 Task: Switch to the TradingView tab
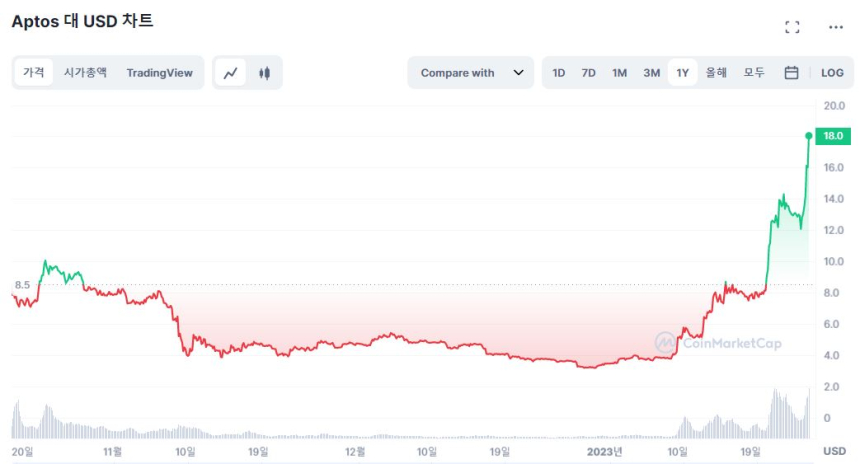pos(159,73)
